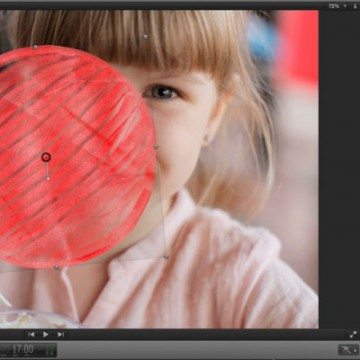
Task: Click the small arrow right of 72%
Action: click(x=345, y=6)
